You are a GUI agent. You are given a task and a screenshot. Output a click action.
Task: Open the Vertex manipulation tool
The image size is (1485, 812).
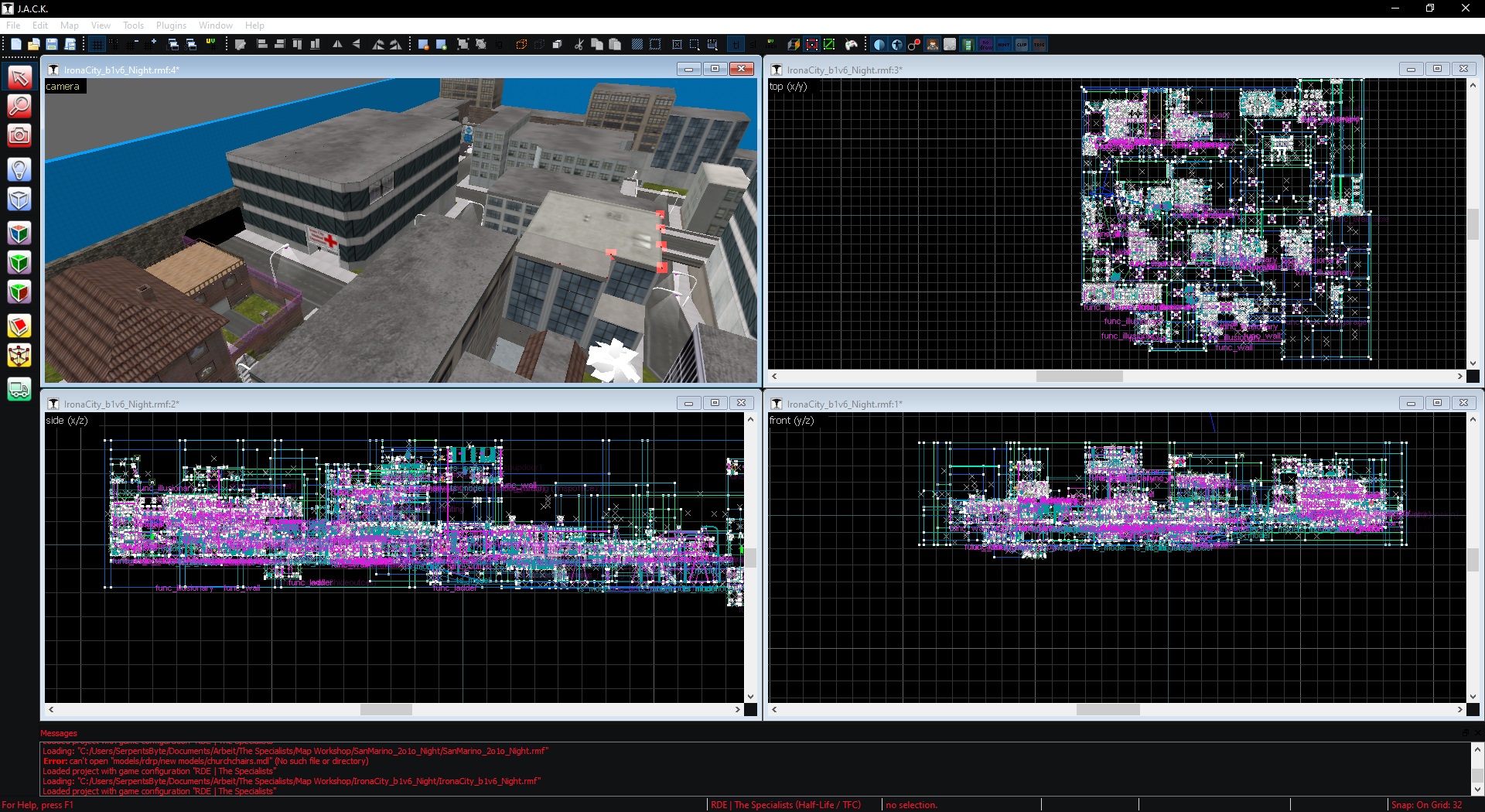[19, 356]
